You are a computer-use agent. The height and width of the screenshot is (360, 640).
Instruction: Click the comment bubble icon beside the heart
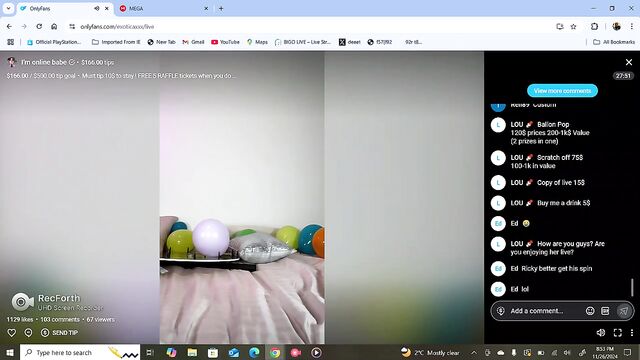click(28, 333)
